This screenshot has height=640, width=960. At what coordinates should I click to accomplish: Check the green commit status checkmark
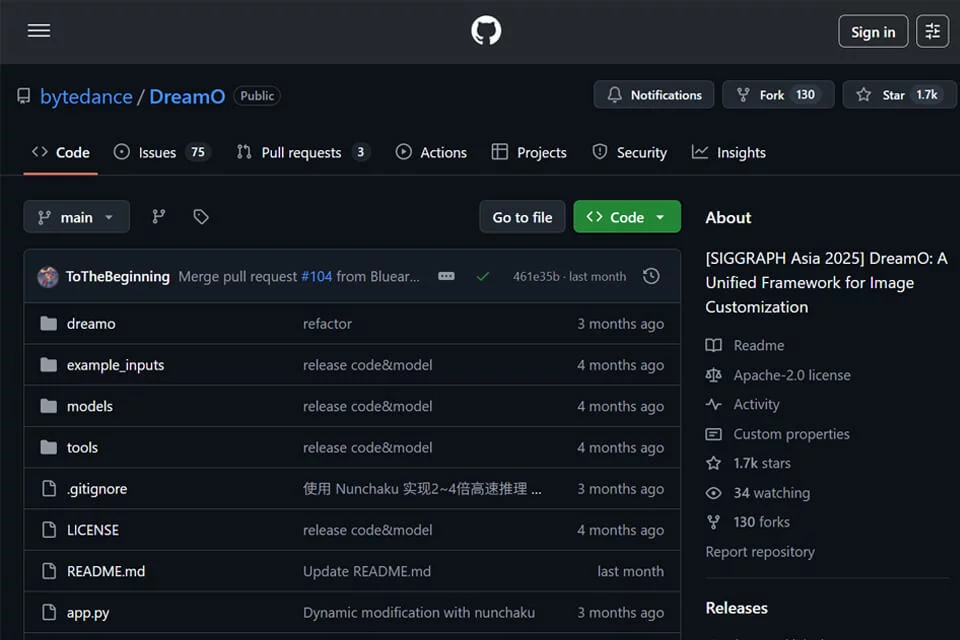(482, 277)
